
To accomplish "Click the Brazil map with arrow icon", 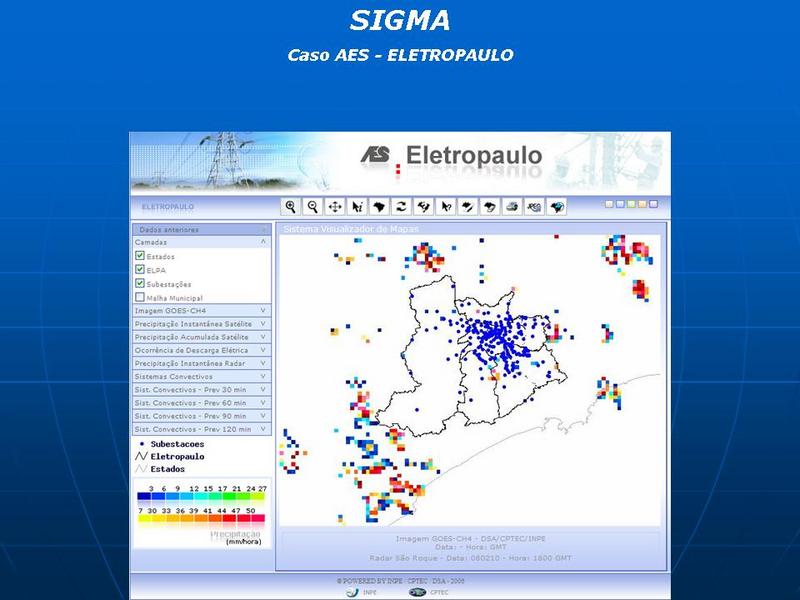I will pos(490,207).
